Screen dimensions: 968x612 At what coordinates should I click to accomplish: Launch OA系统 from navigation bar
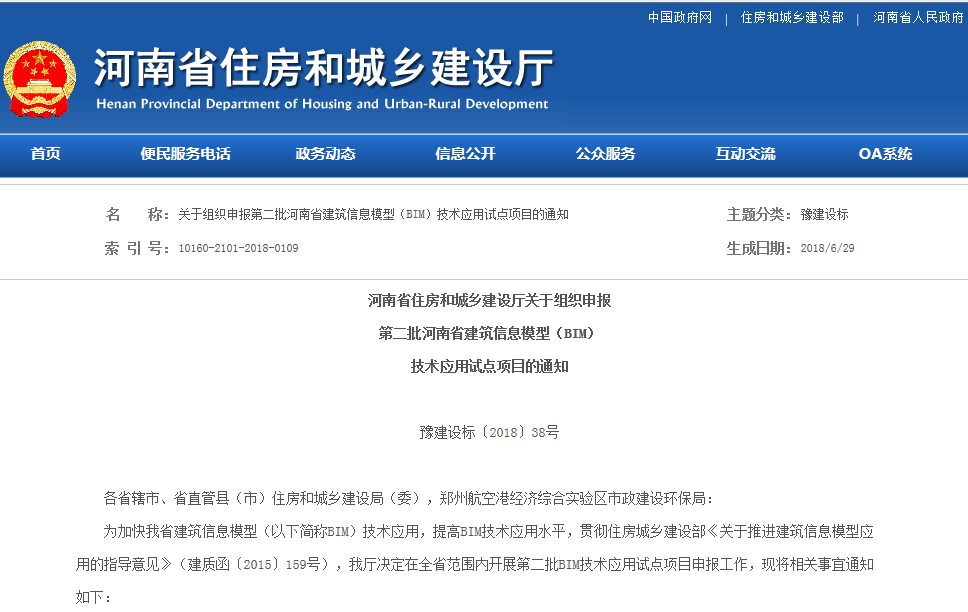[885, 154]
